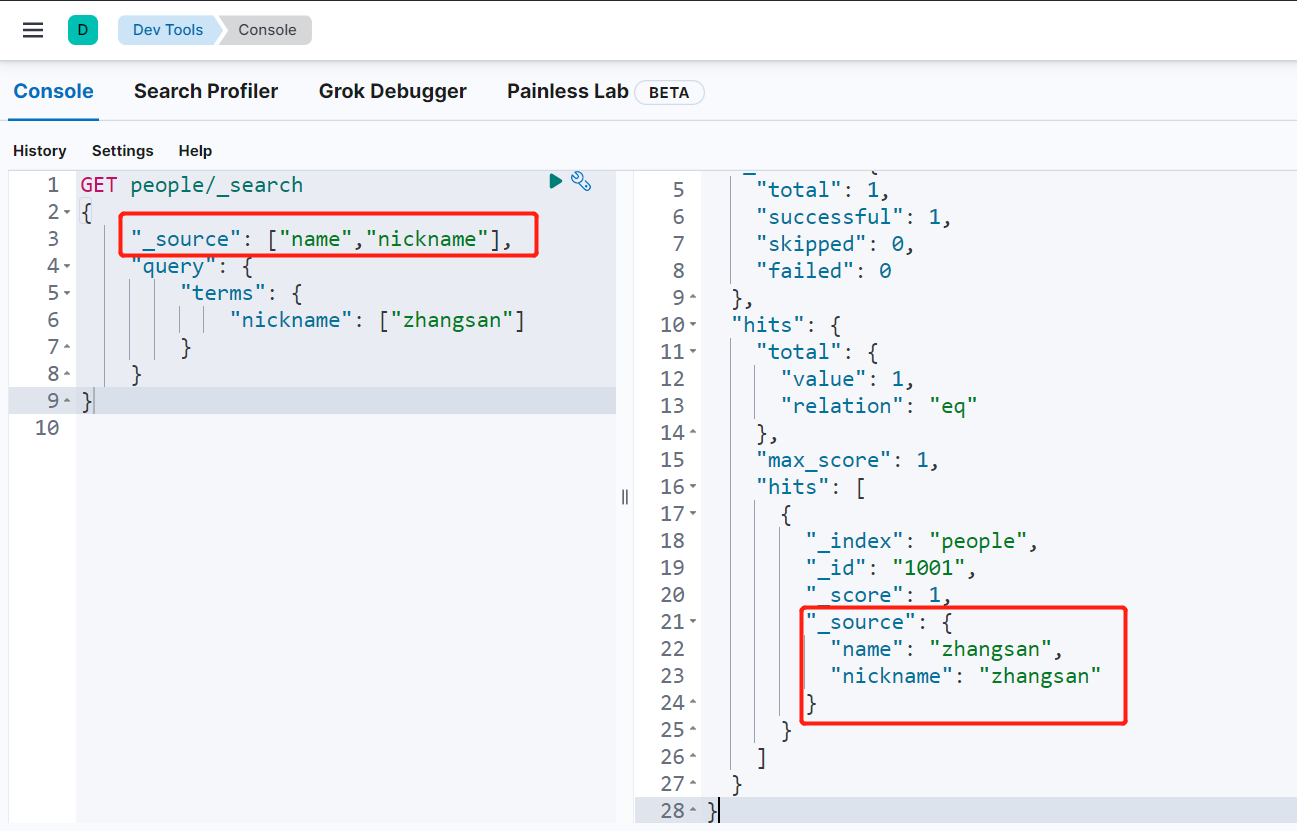Run the request with the play icon
This screenshot has width=1297, height=831.
point(556,181)
